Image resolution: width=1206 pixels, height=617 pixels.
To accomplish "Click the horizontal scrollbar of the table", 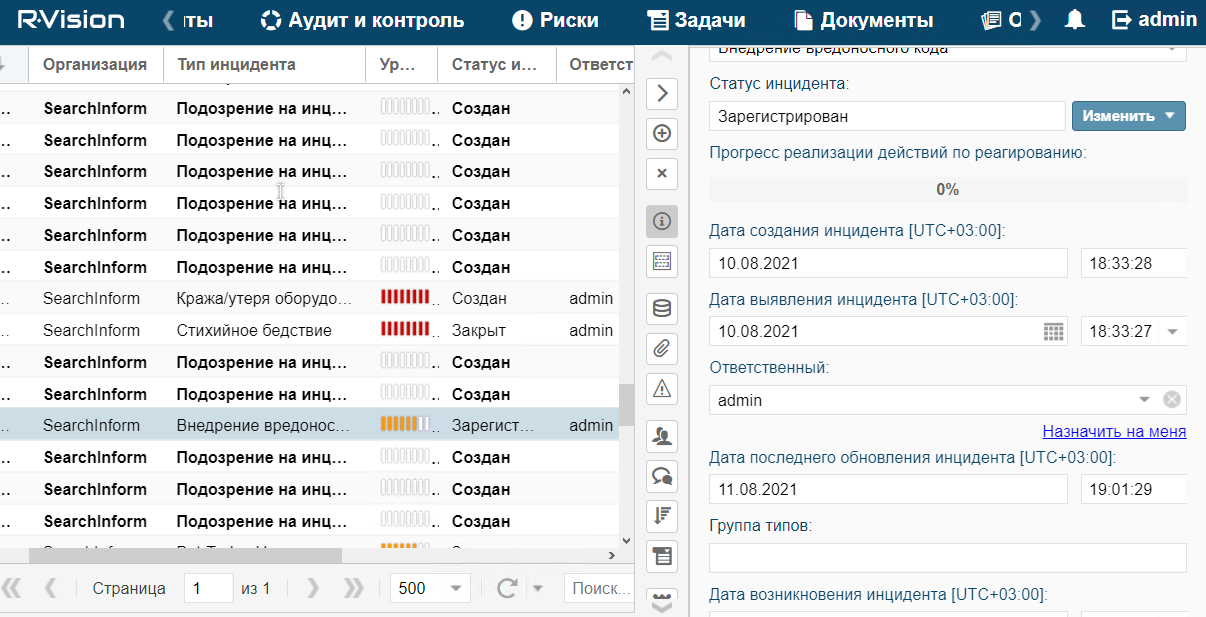I will [185, 555].
